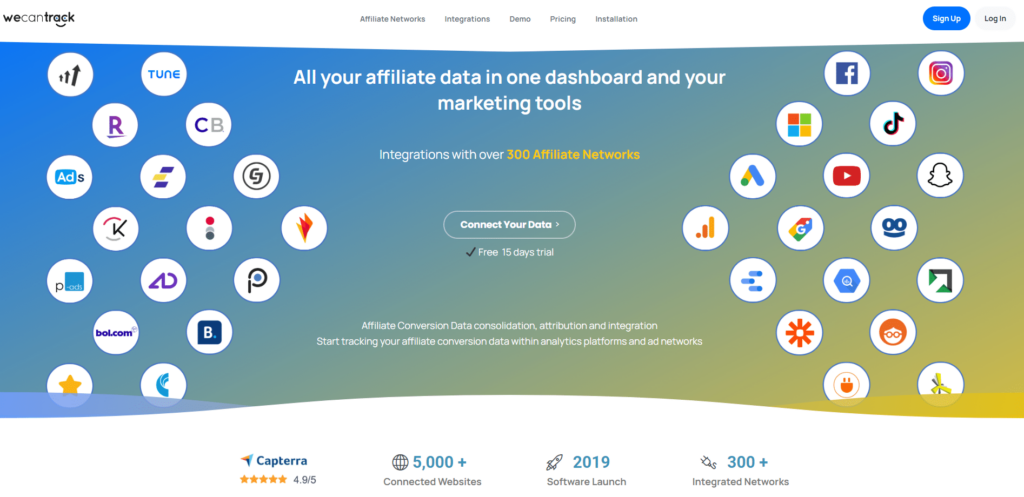Click the purple AD icon
This screenshot has height=497, width=1024.
click(164, 281)
